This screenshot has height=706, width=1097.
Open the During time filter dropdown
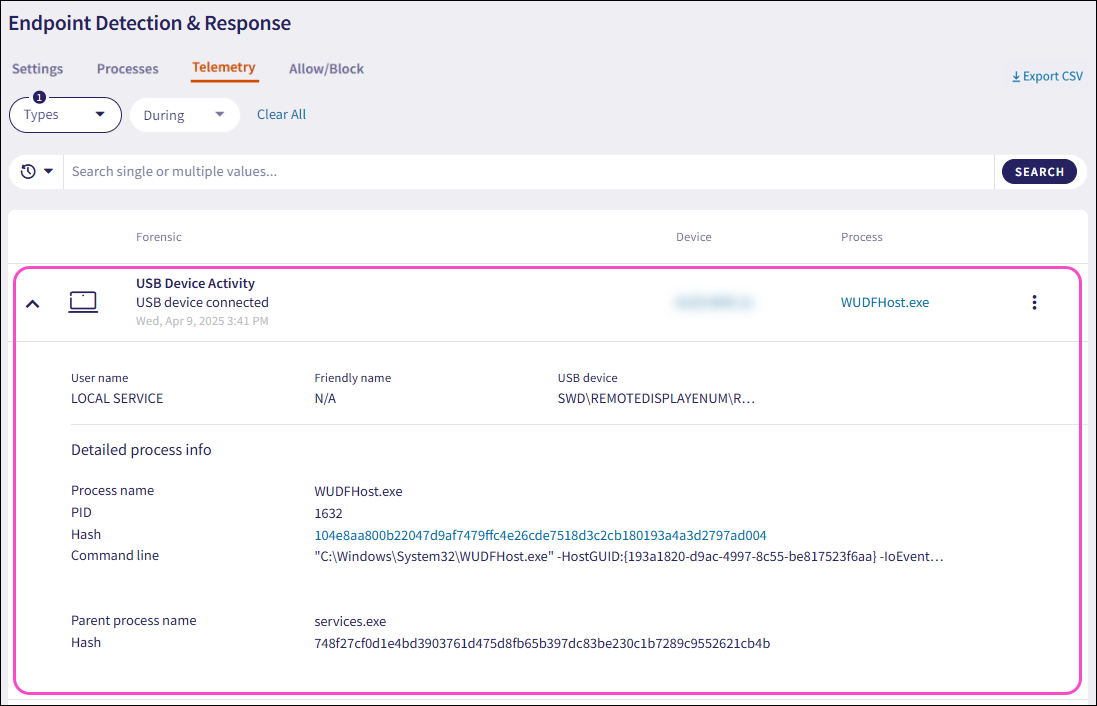[x=185, y=115]
